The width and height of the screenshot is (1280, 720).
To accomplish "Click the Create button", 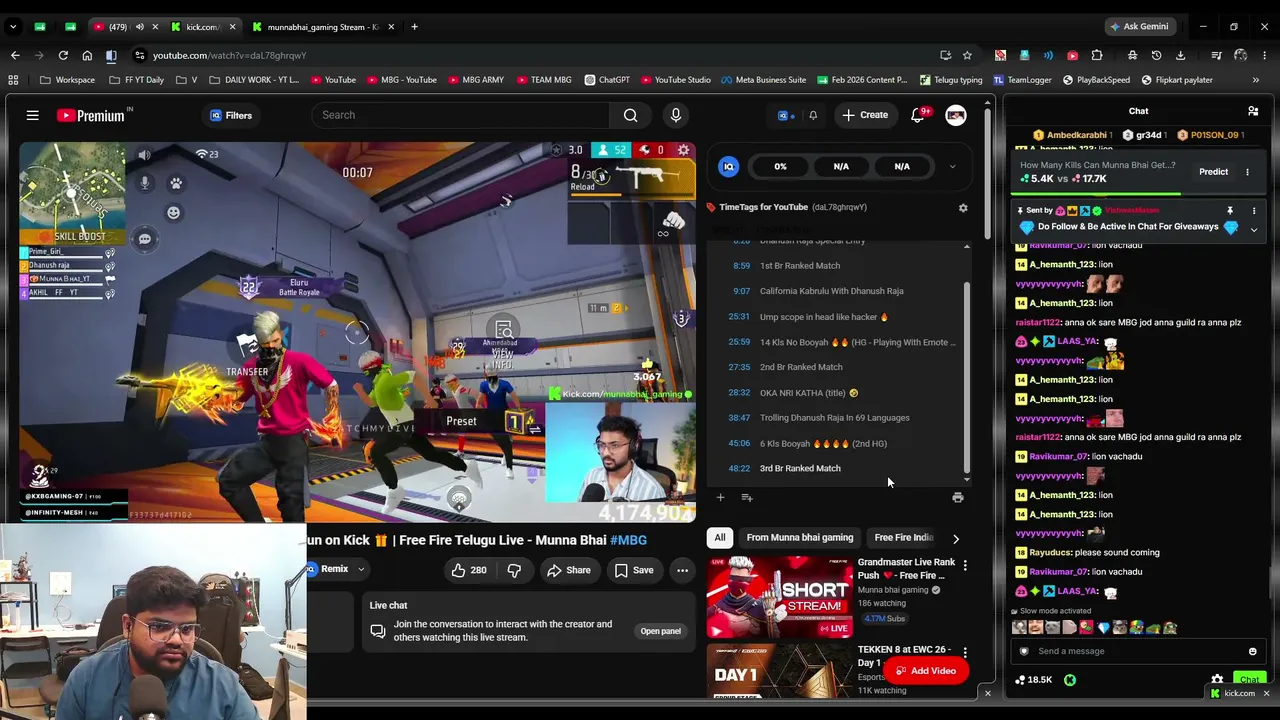I will 865,115.
